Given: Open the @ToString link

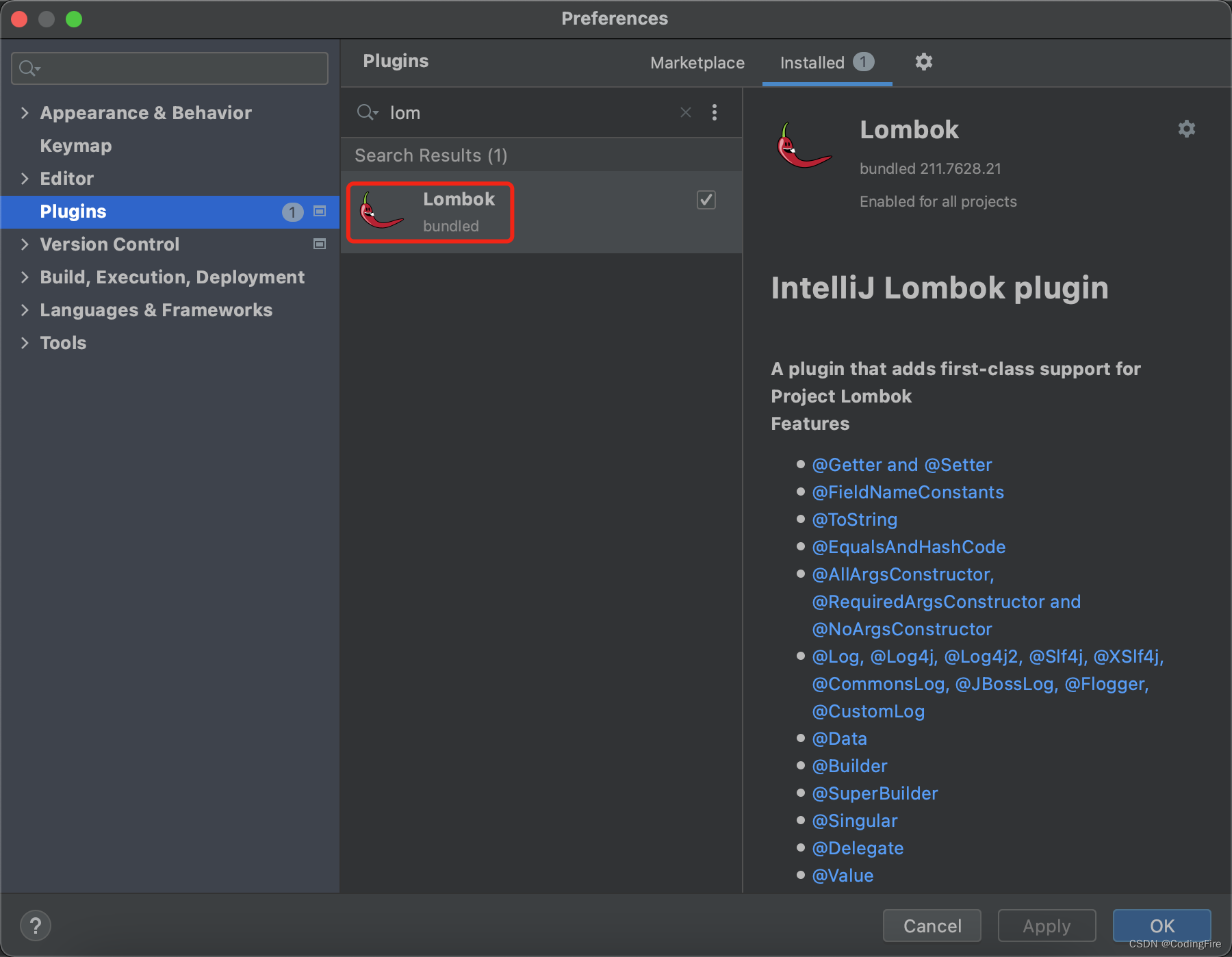Looking at the screenshot, I should [x=854, y=520].
